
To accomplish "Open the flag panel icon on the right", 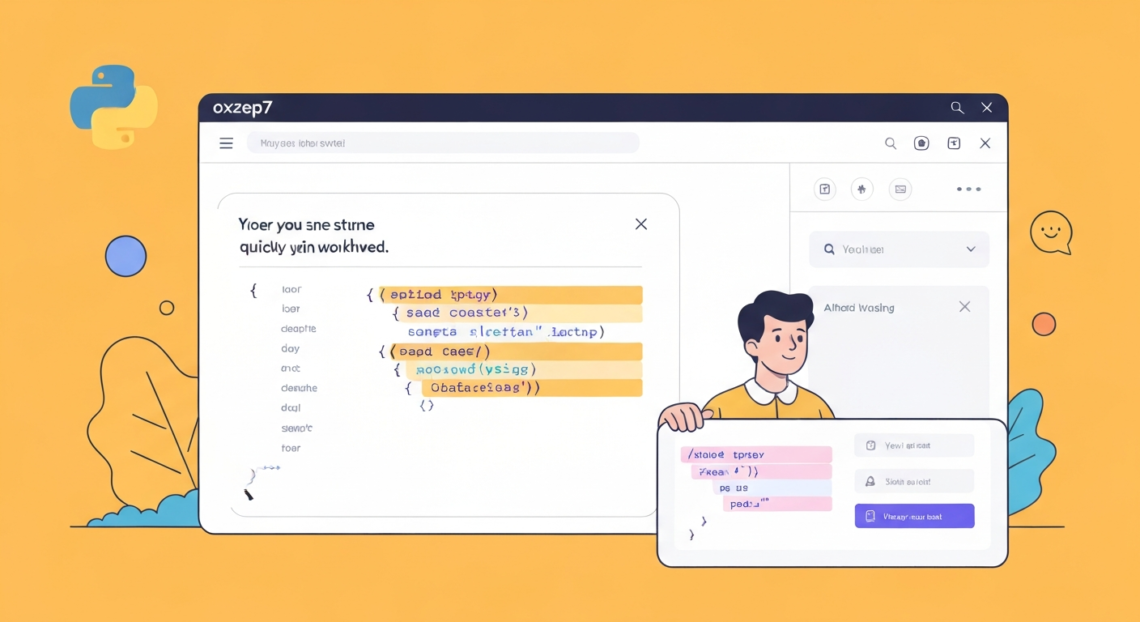I will (824, 188).
